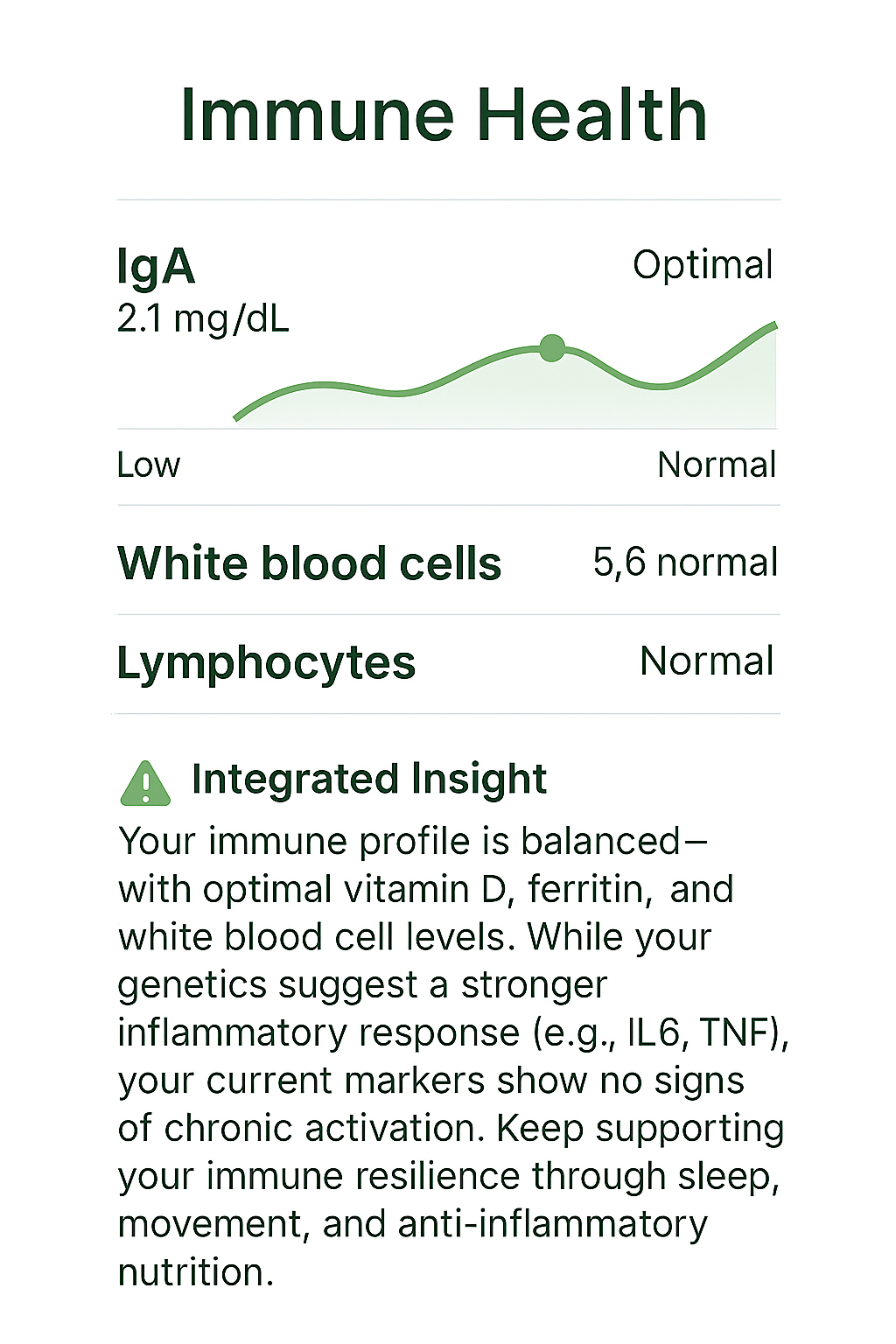Screen dimensions: 896x1344
Task: Click the anti-inflammatory text in the insight
Action: click(x=552, y=1223)
